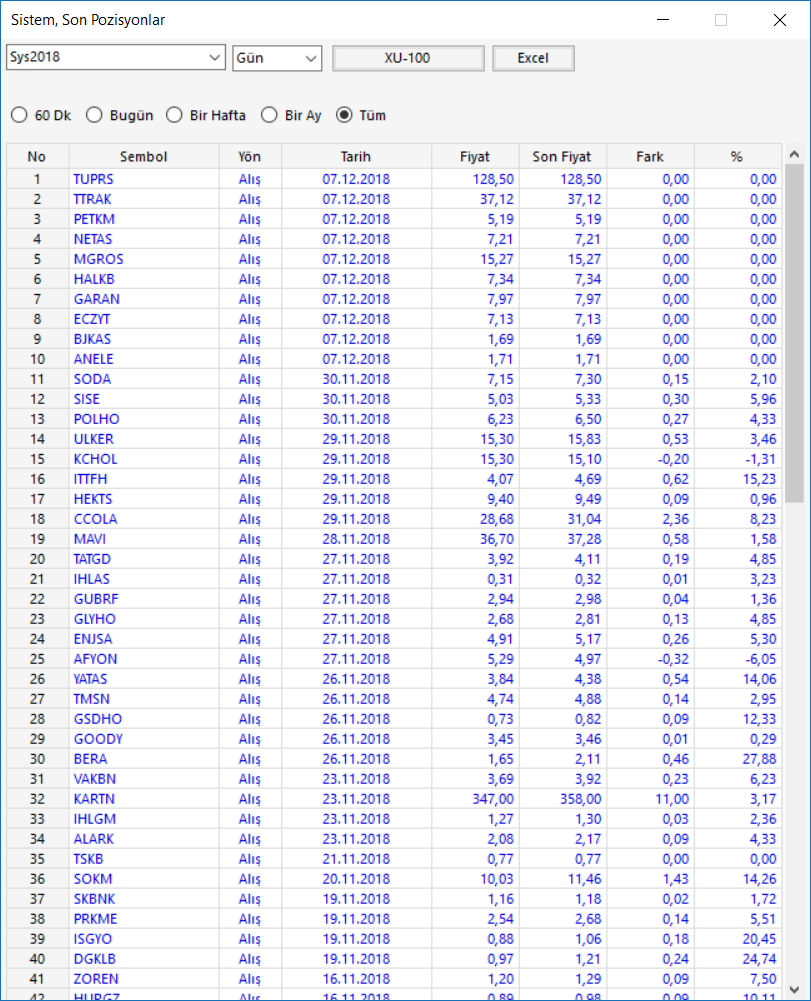
Task: Select the Tüm radio option
Action: click(x=361, y=116)
